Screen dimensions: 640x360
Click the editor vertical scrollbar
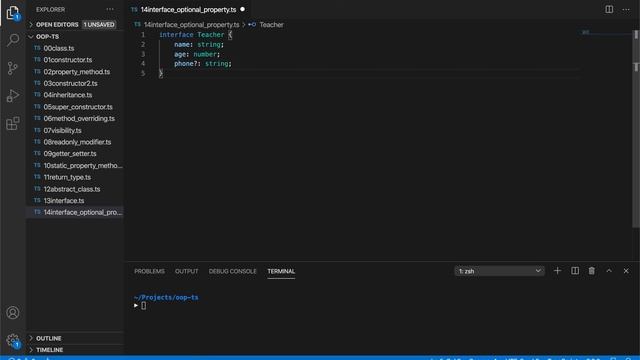tap(636, 129)
